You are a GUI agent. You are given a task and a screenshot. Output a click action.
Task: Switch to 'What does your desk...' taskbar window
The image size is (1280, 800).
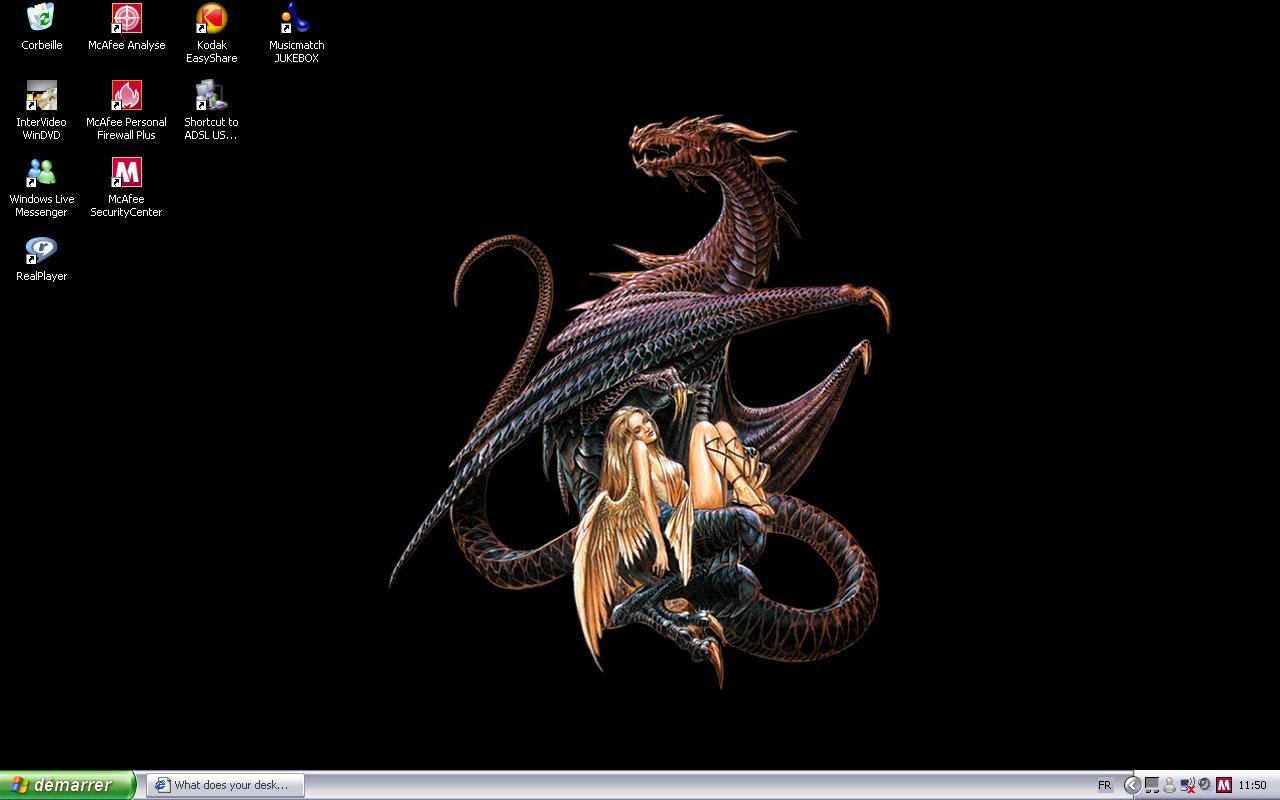pyautogui.click(x=225, y=785)
